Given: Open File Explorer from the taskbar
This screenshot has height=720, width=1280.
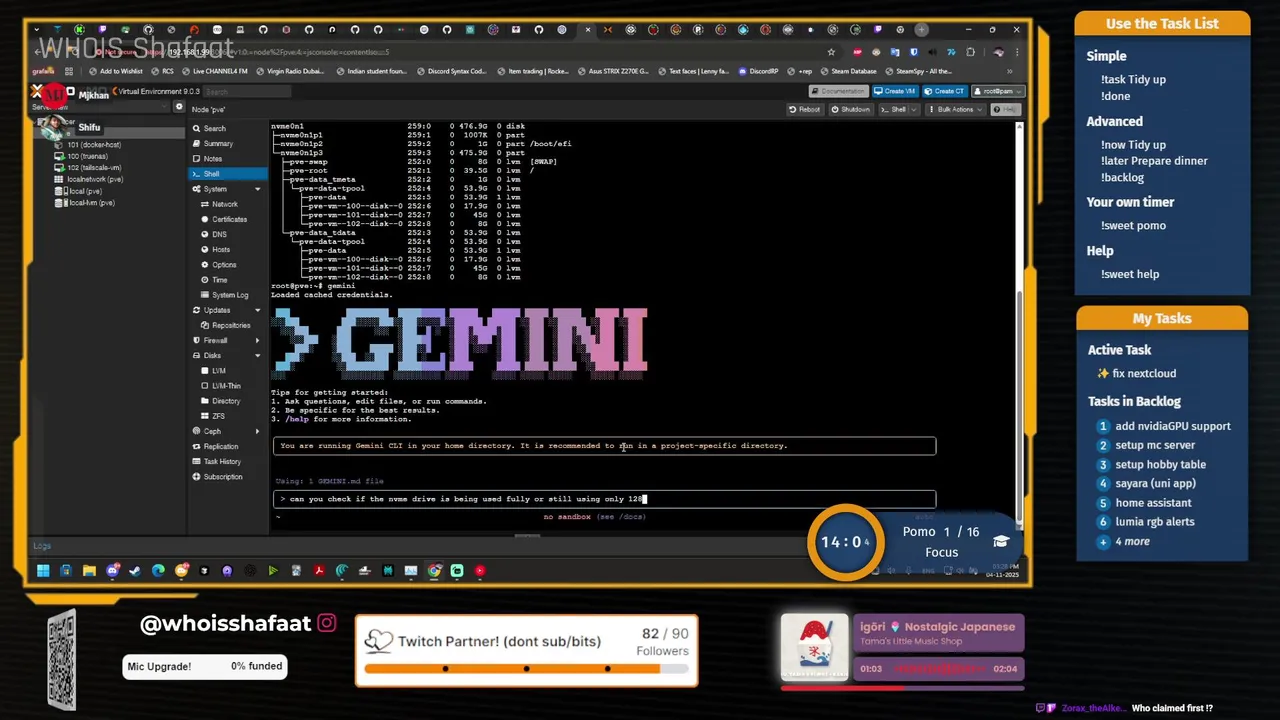Looking at the screenshot, I should 89,571.
